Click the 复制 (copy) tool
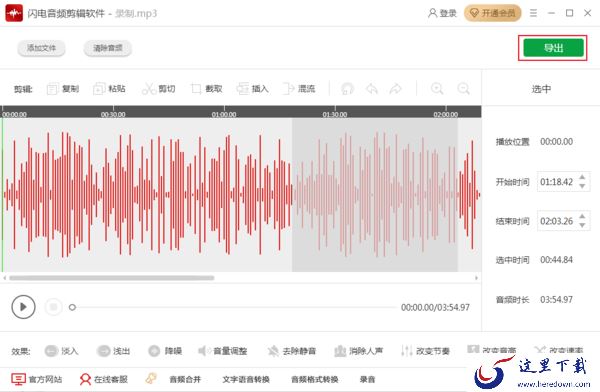 [62, 89]
